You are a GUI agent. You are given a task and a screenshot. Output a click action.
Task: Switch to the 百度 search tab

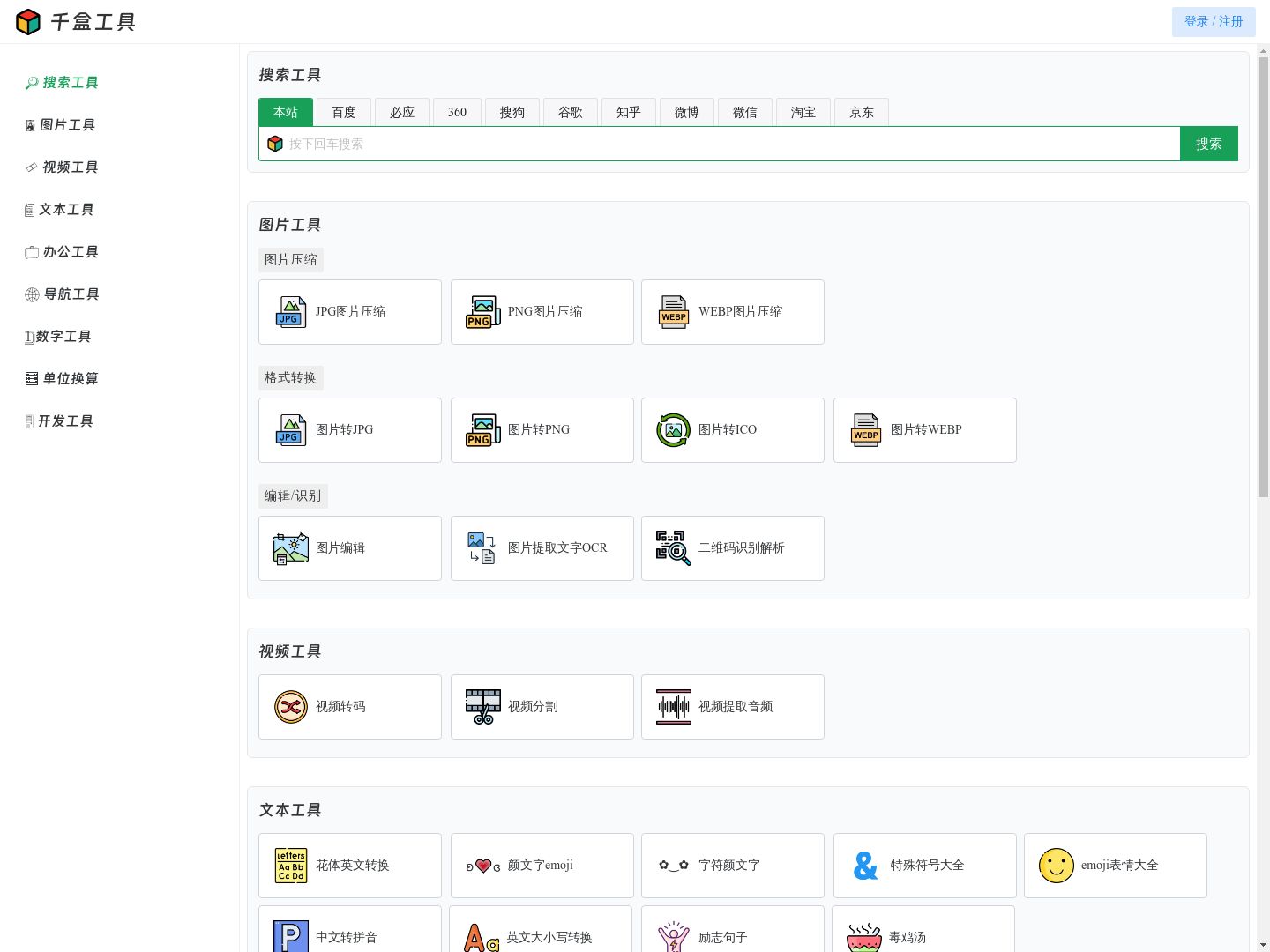344,112
